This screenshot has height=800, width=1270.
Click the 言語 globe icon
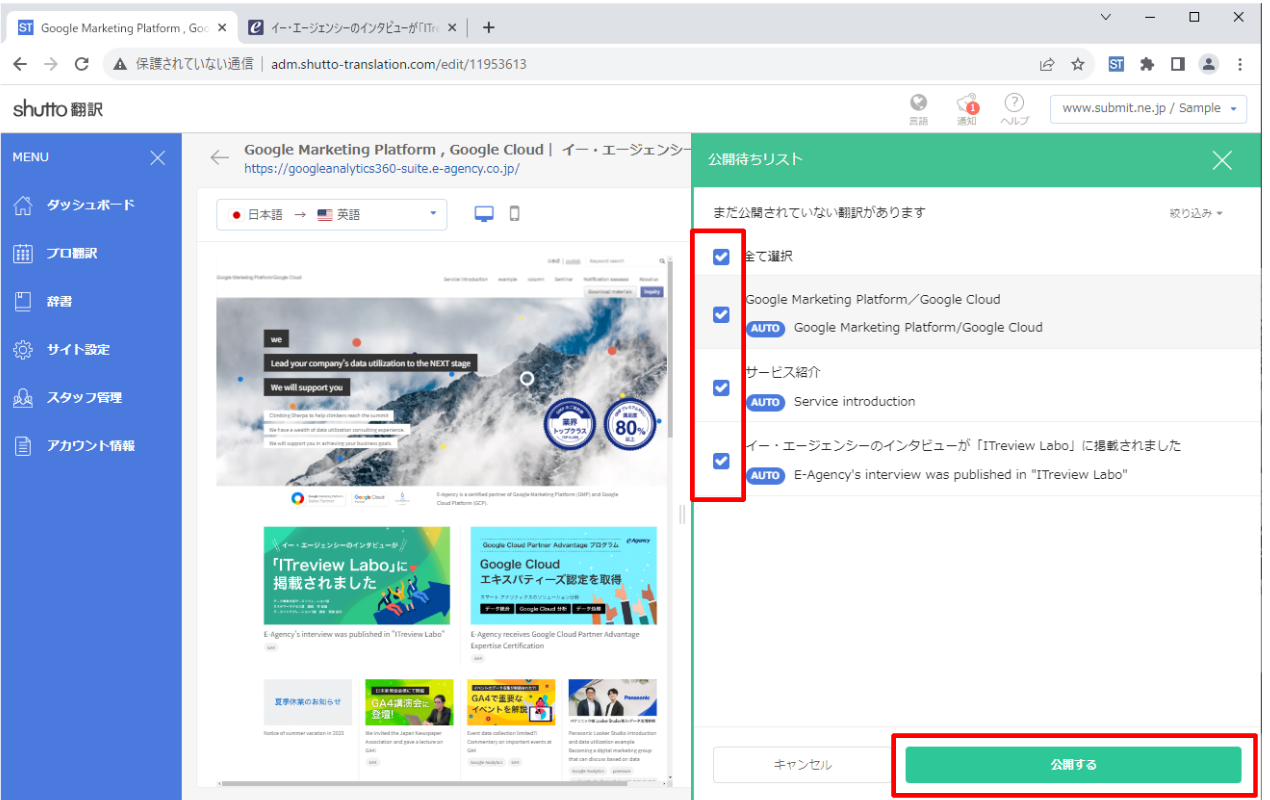918,109
